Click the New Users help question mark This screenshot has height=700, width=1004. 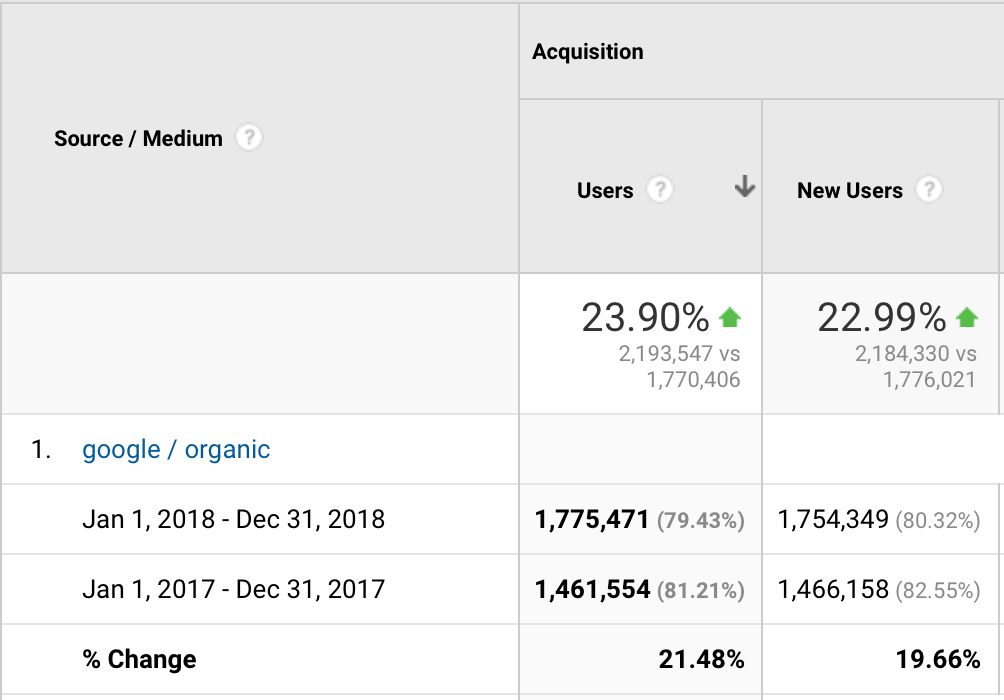(929, 190)
